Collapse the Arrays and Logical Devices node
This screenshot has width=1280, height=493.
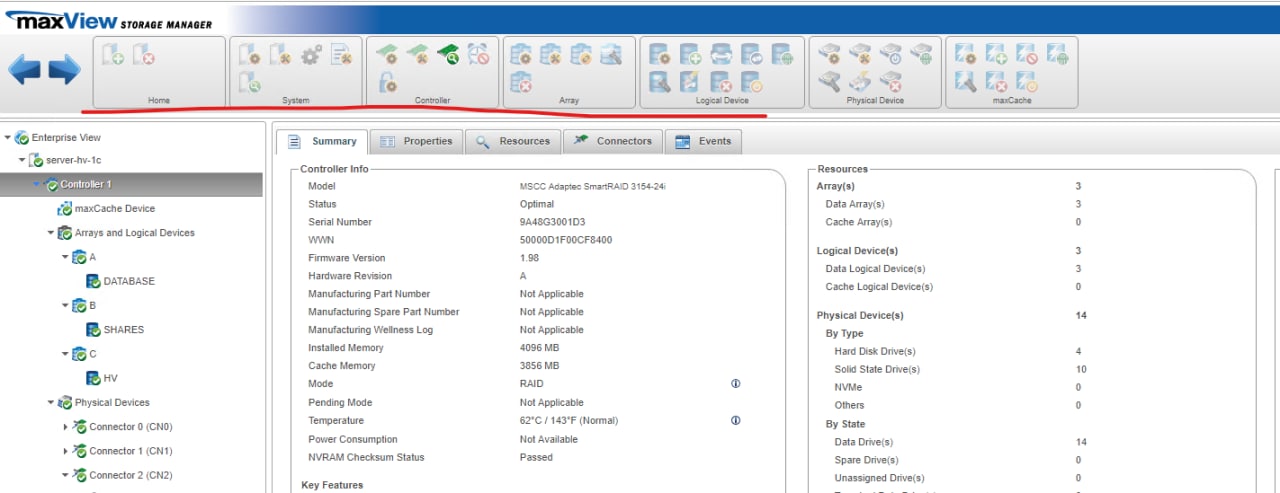point(51,233)
